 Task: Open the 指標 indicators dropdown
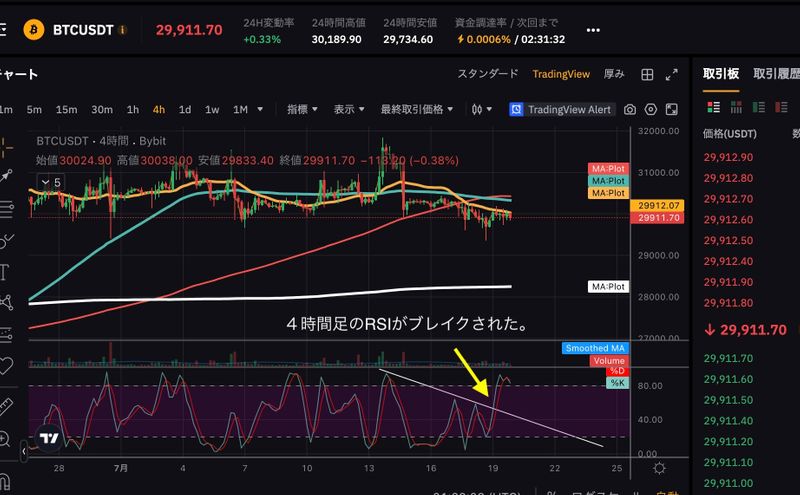(x=302, y=109)
